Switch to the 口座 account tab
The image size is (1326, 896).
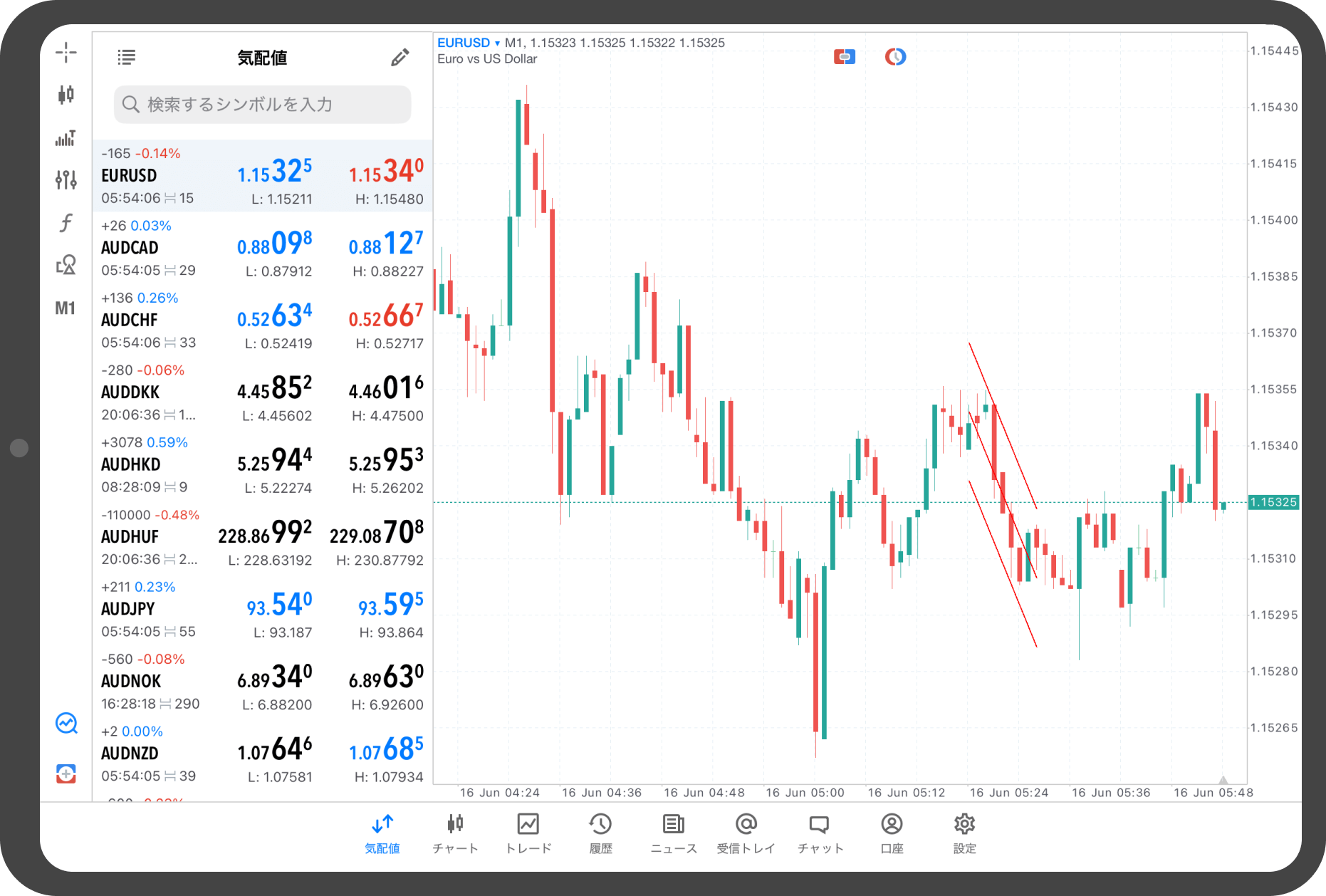coord(892,833)
